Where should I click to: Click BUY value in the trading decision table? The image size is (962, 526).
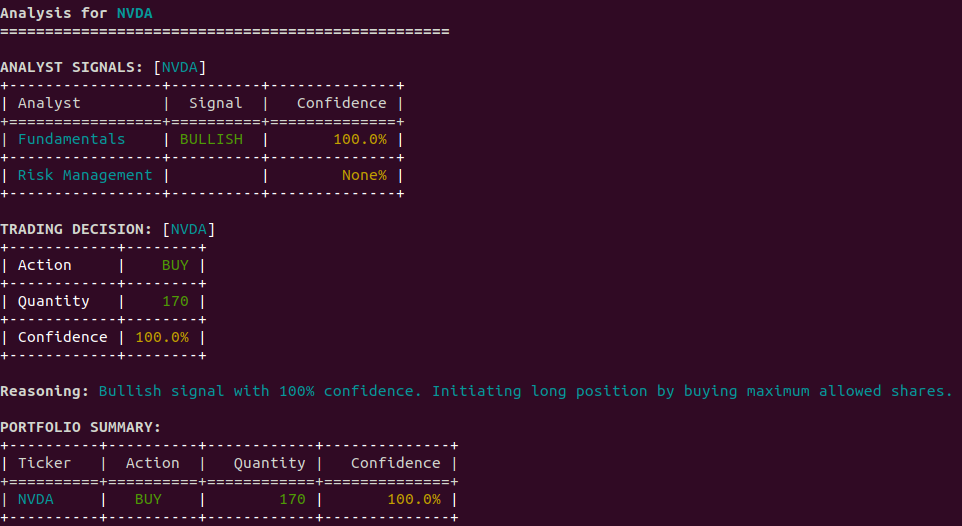click(175, 265)
